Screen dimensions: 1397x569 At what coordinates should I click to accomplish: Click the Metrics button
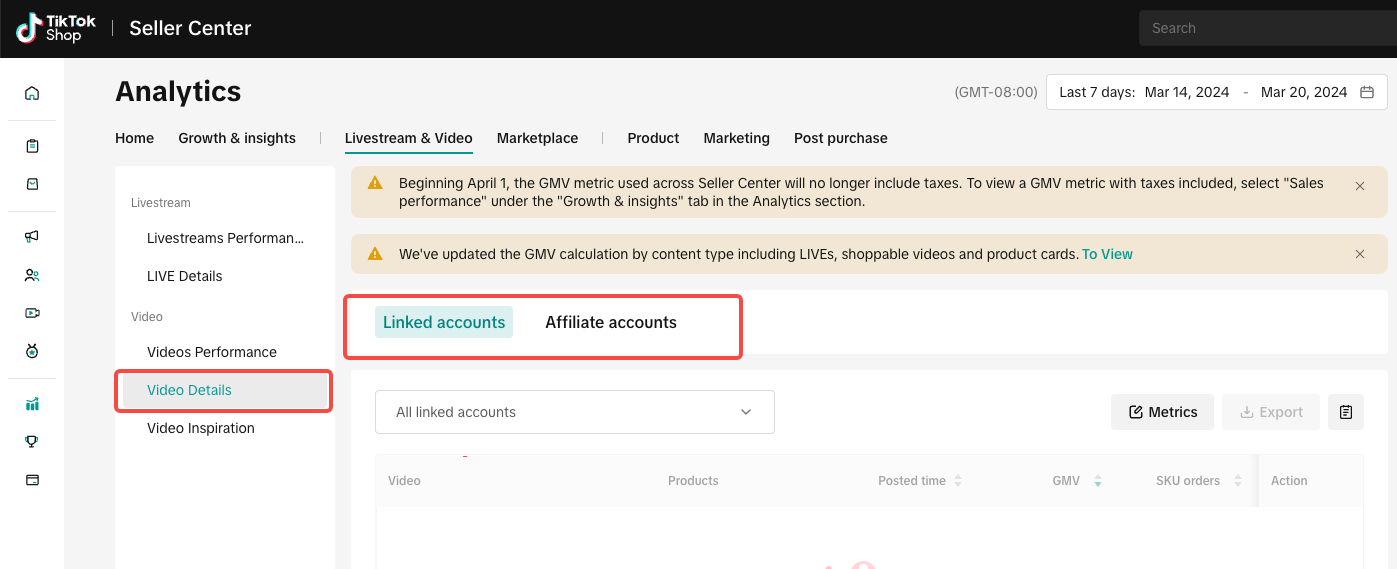(x=1162, y=412)
